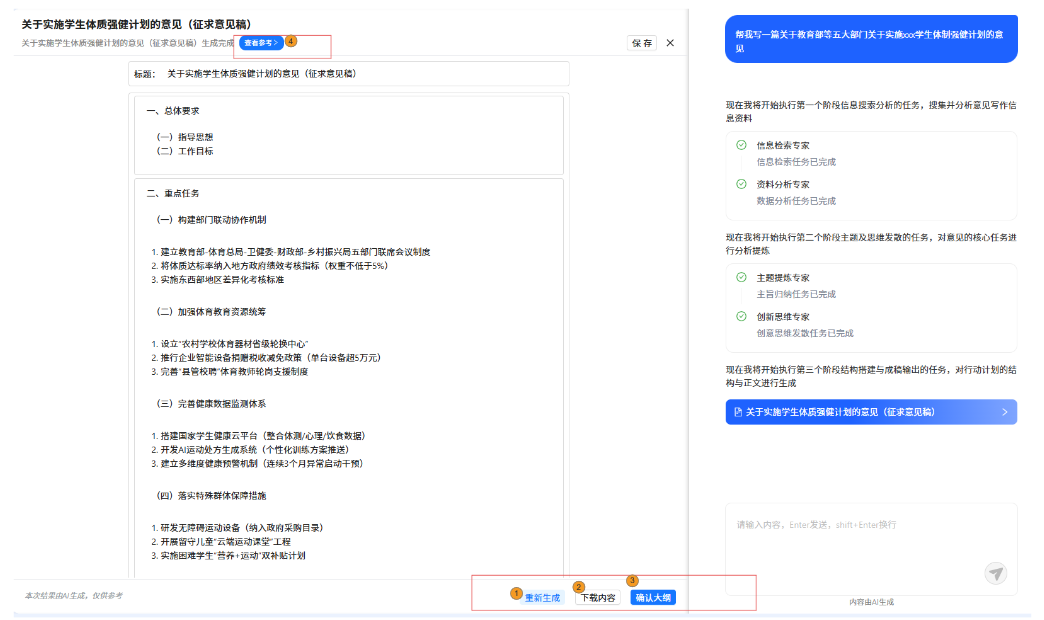Download the content with 下载内容

tap(596, 598)
